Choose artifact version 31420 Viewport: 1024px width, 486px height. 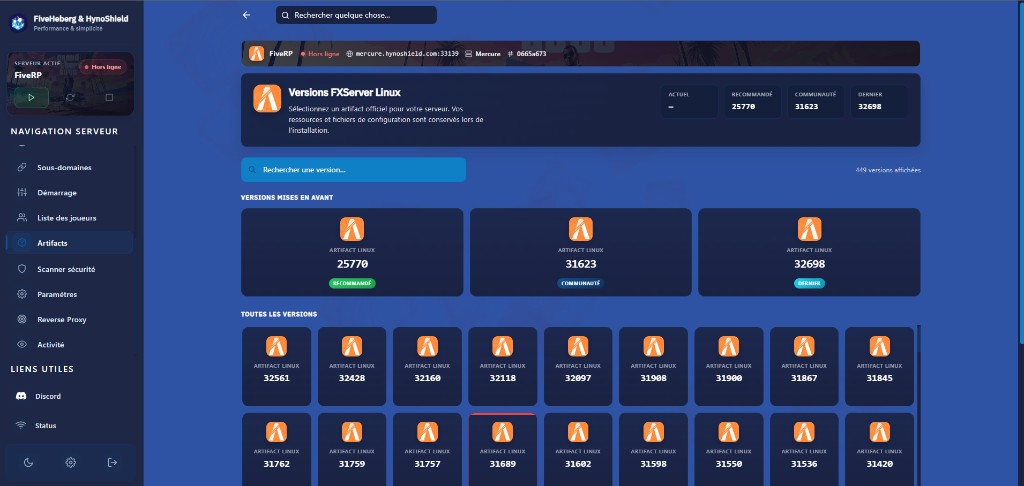(x=879, y=449)
